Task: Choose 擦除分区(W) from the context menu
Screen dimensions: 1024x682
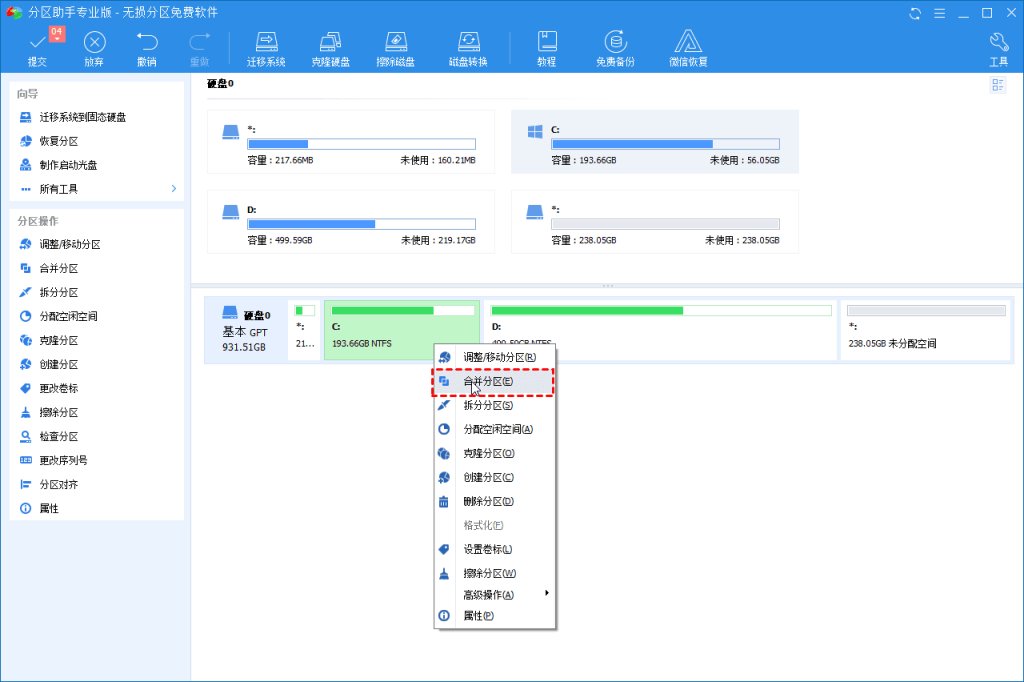Action: pos(494,574)
